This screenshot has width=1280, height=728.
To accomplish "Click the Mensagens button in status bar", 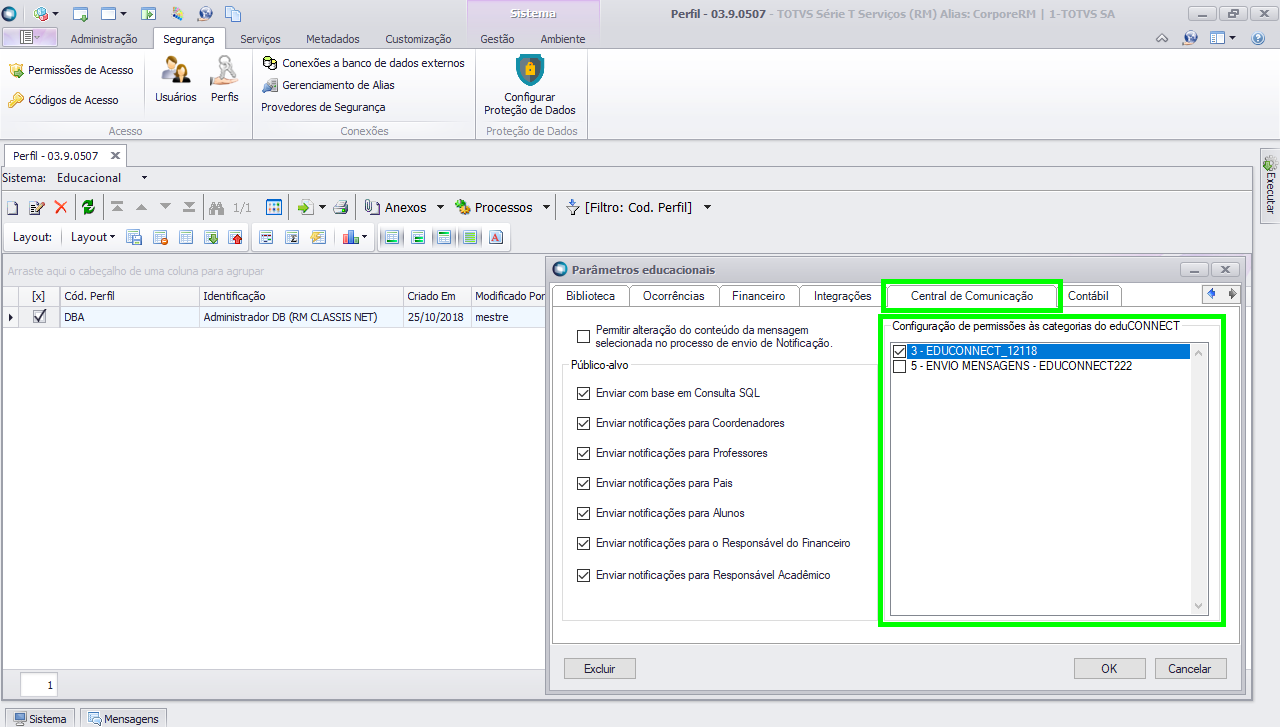I will tap(123, 718).
